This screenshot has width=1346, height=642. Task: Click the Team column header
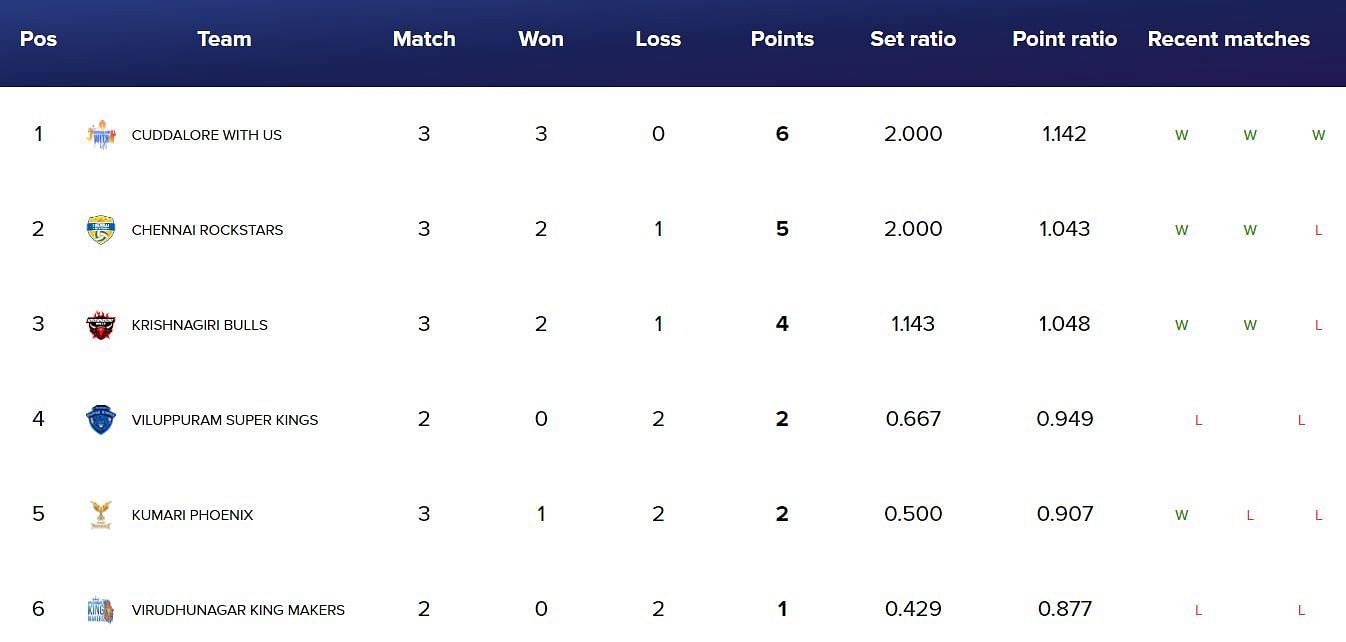click(224, 39)
